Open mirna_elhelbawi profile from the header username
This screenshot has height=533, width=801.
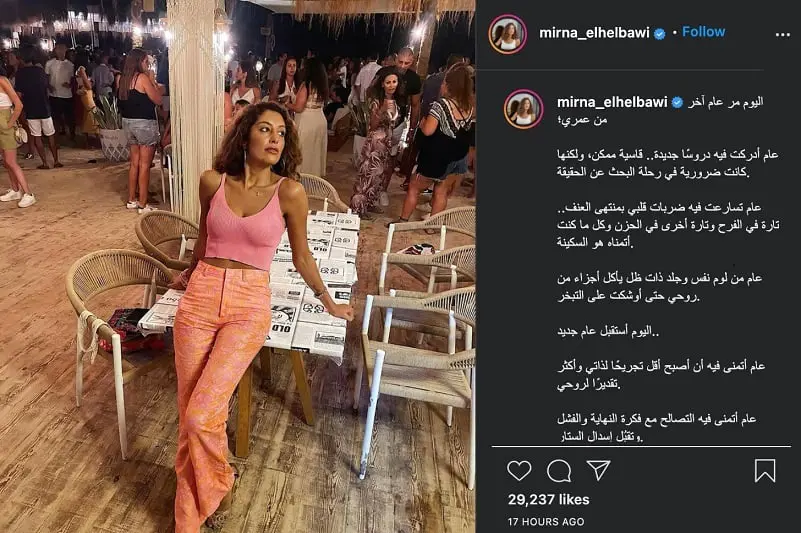(x=594, y=33)
